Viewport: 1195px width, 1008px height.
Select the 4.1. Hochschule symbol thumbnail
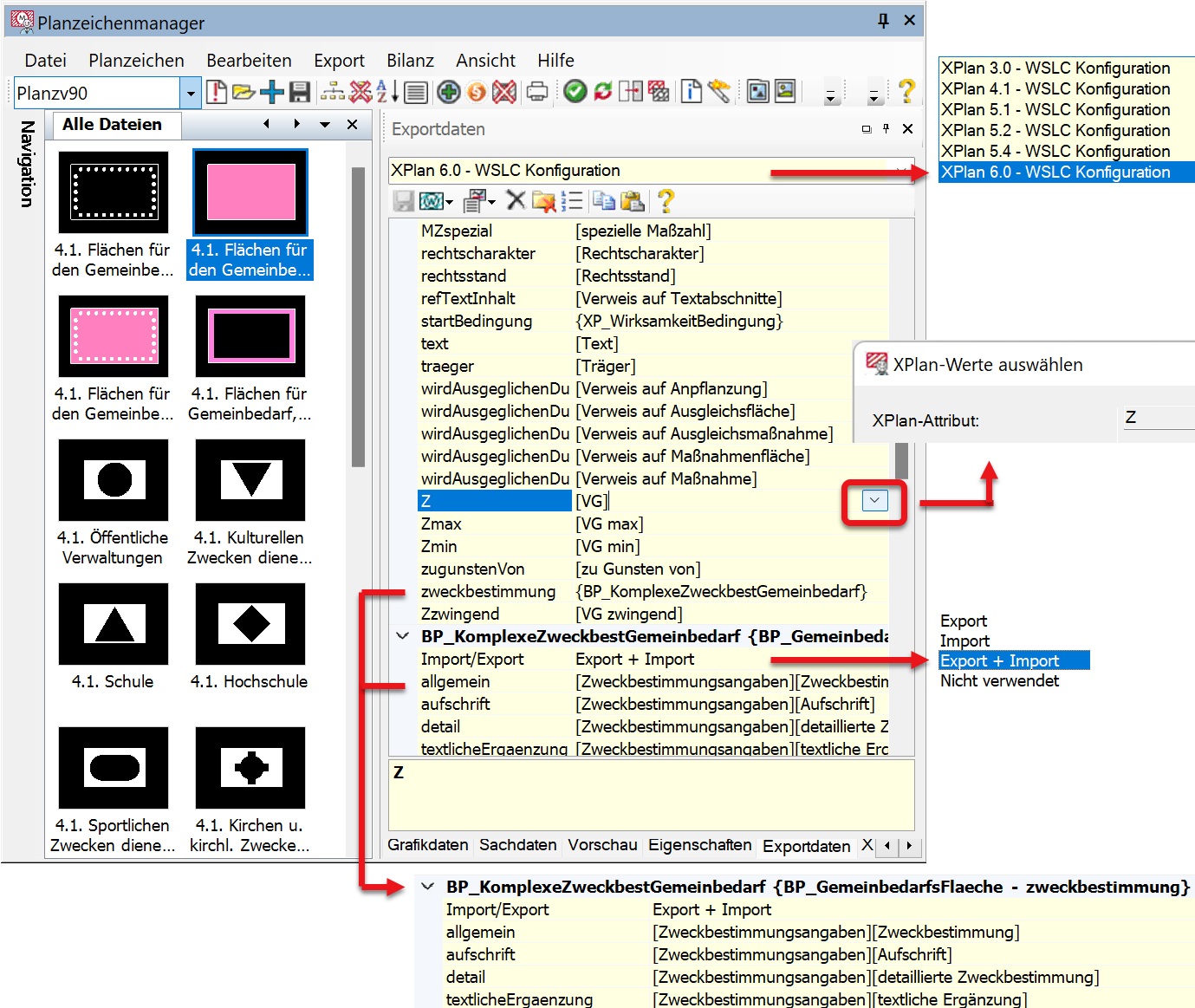pos(250,624)
